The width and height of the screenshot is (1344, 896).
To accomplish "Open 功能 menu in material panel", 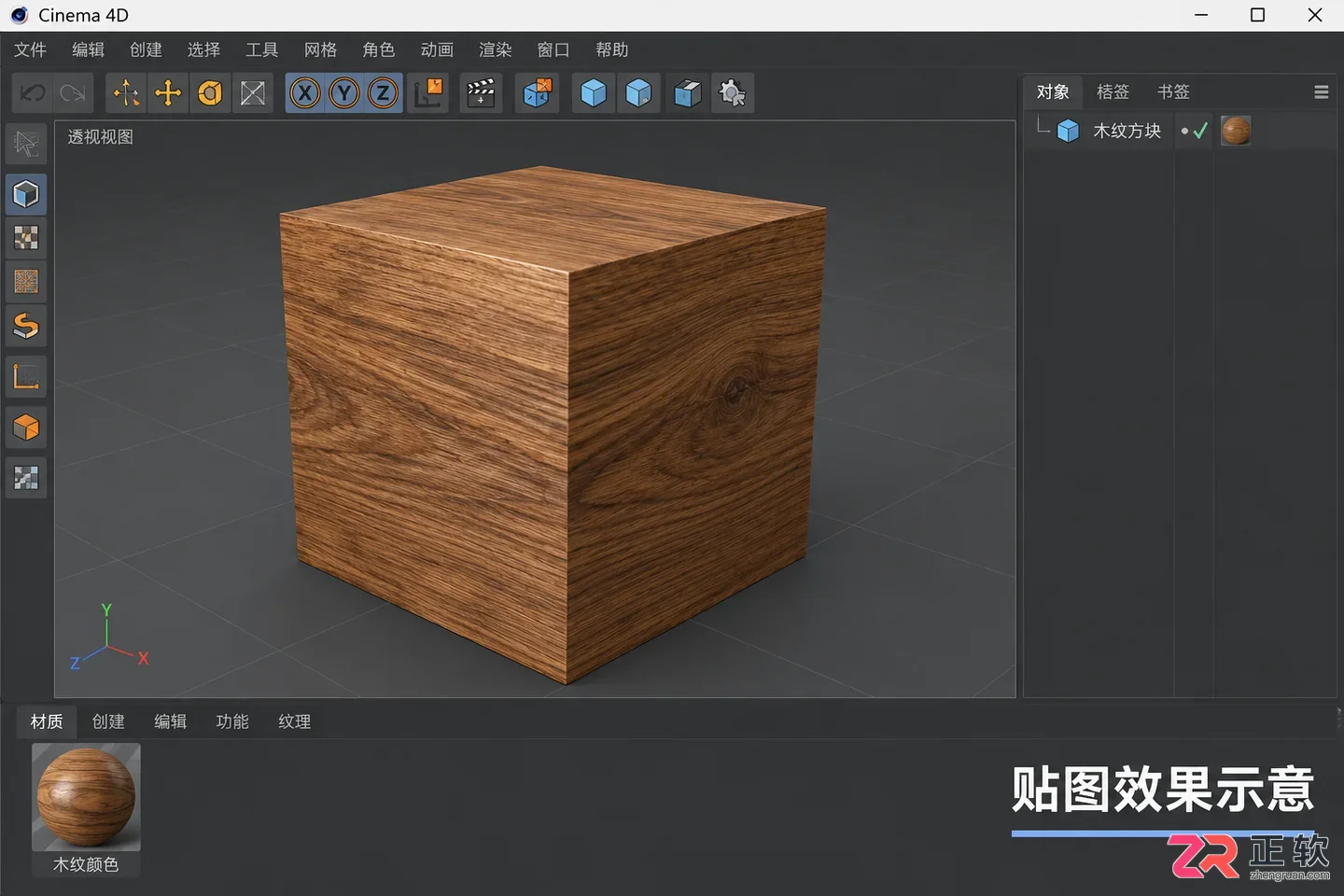I will coord(232,721).
